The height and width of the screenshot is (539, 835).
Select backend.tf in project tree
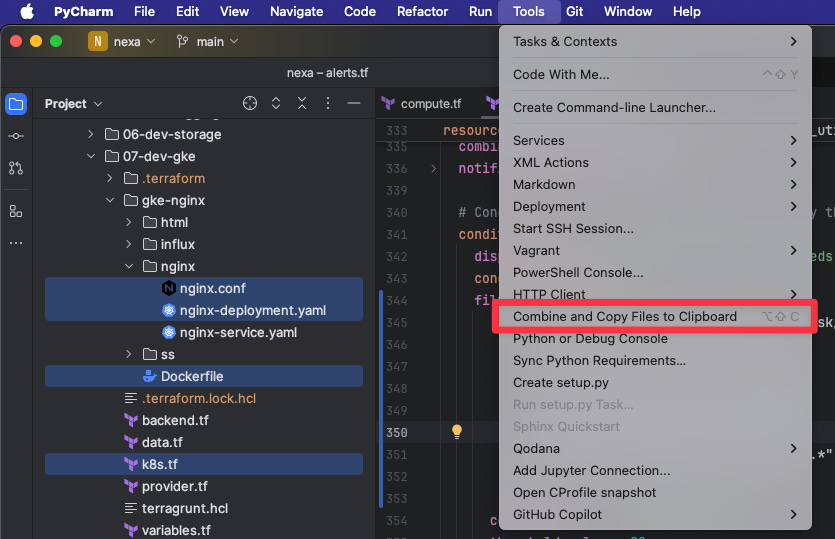[204, 420]
